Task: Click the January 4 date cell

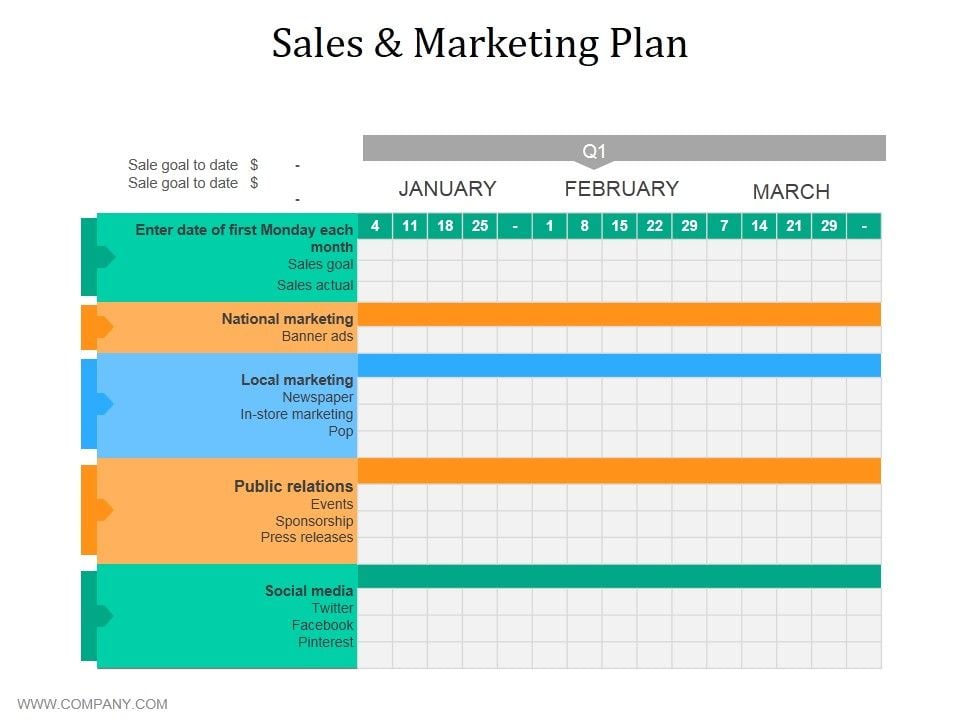Action: click(375, 226)
